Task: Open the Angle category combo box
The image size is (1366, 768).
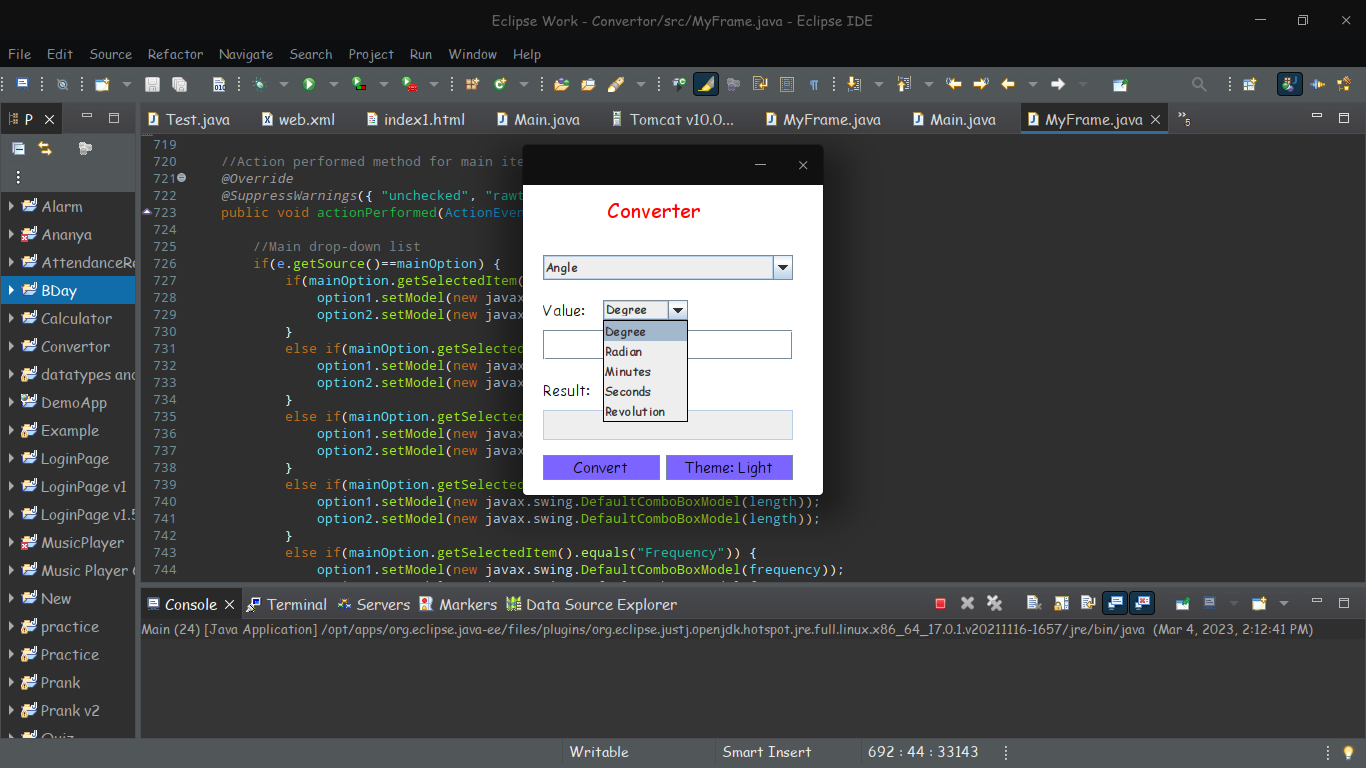Action: (x=783, y=267)
